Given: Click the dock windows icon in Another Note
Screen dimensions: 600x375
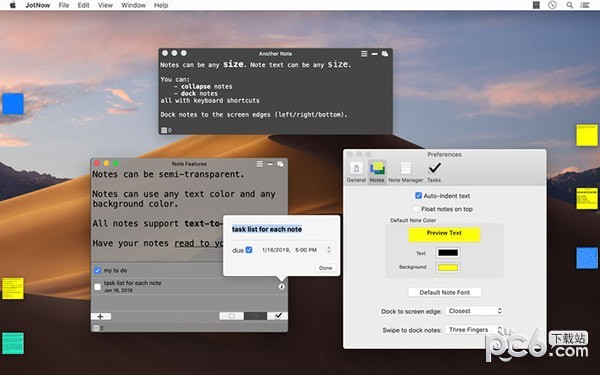Looking at the screenshot, I should [x=385, y=54].
